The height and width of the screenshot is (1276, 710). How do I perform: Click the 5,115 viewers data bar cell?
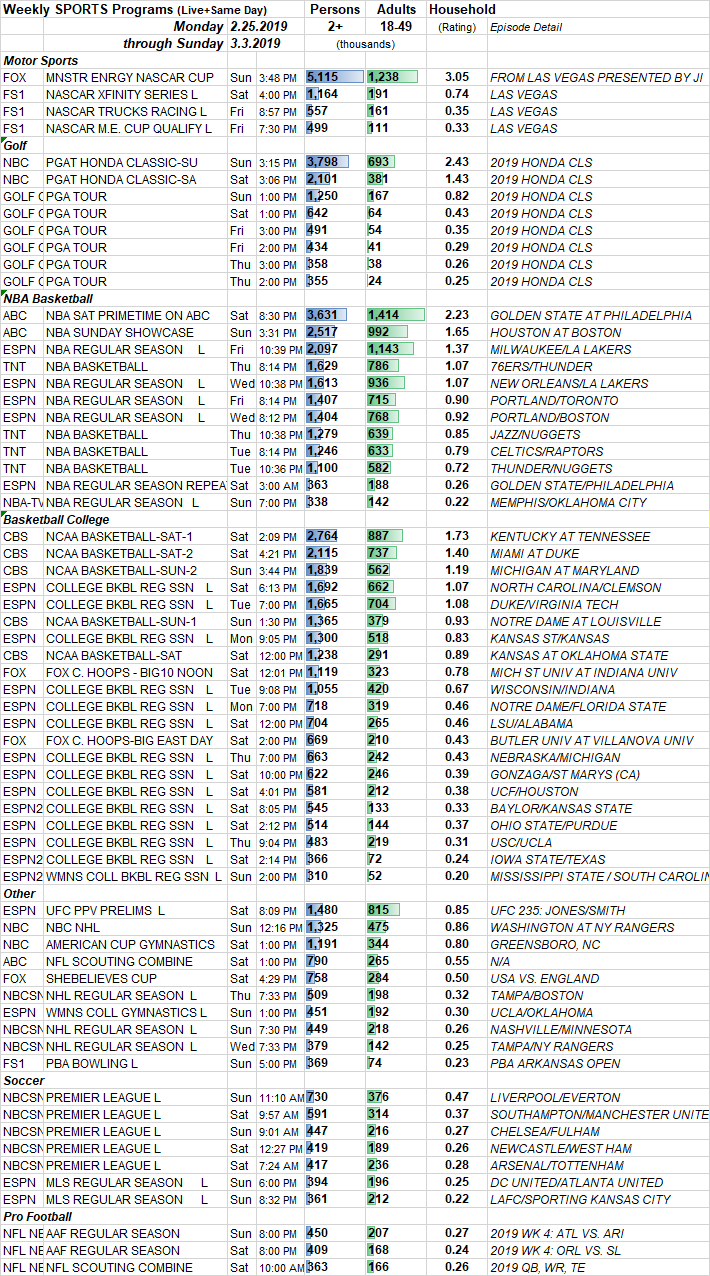(x=334, y=77)
